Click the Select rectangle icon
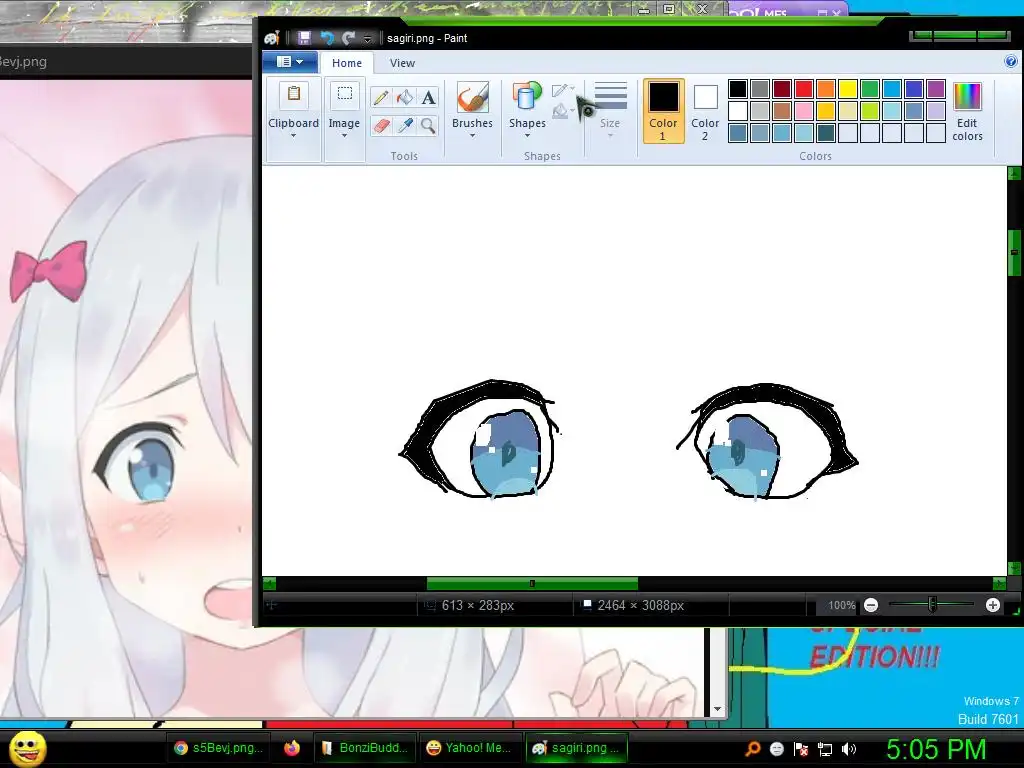 [x=344, y=95]
